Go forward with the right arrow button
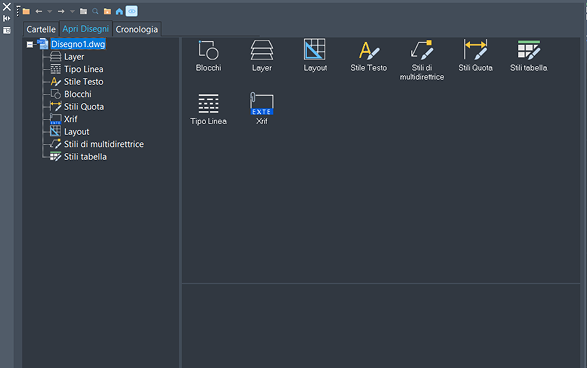 click(x=61, y=11)
